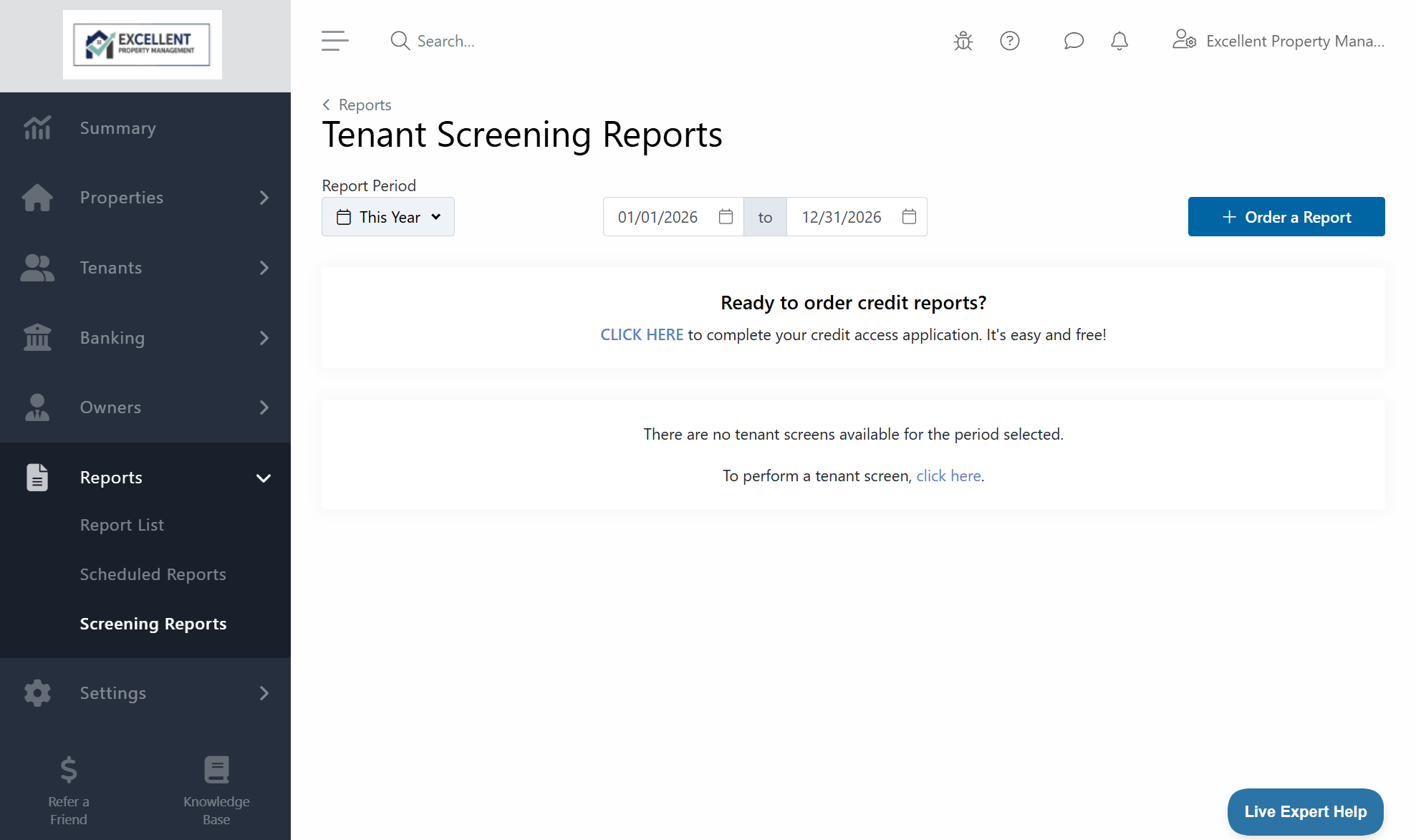This screenshot has width=1416, height=840.
Task: Open the This Year period dropdown
Action: [x=388, y=217]
